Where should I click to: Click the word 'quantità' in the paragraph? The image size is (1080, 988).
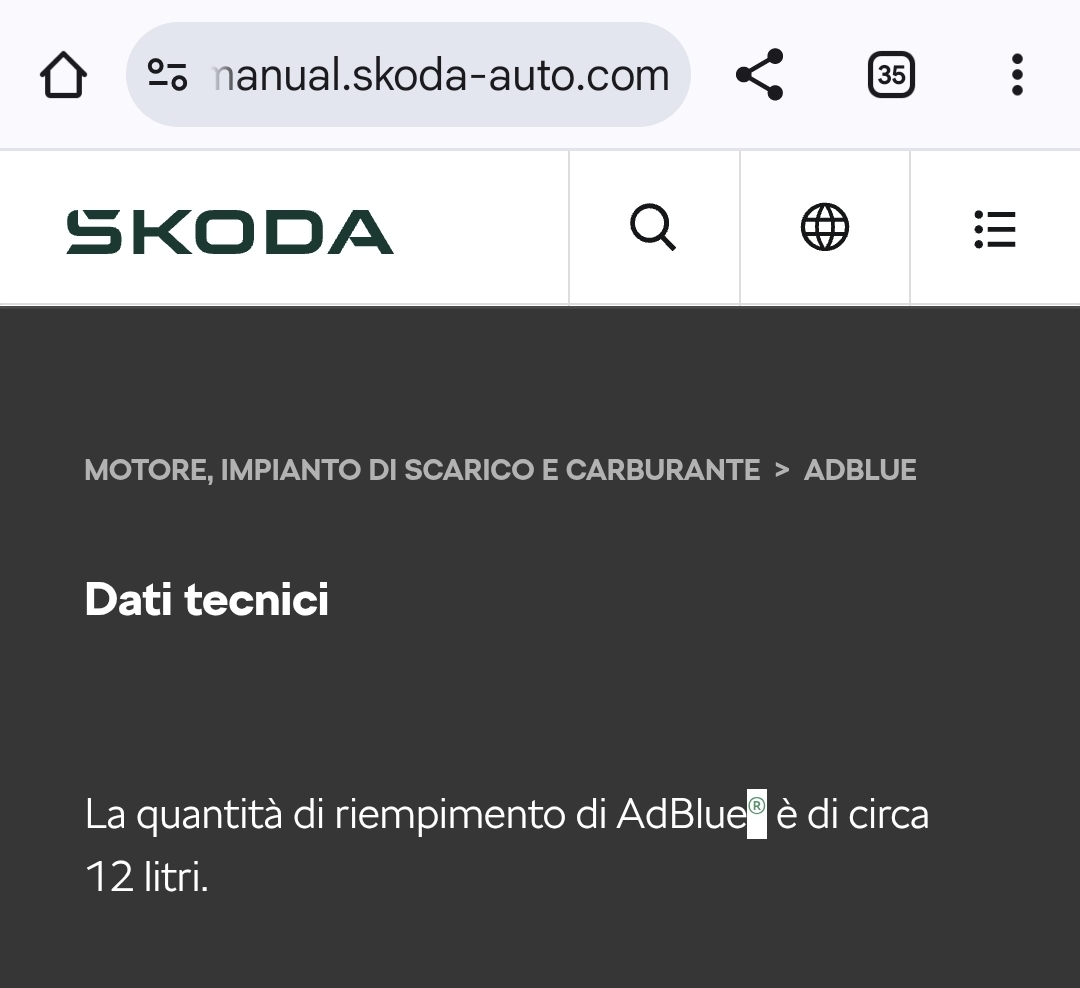(209, 814)
